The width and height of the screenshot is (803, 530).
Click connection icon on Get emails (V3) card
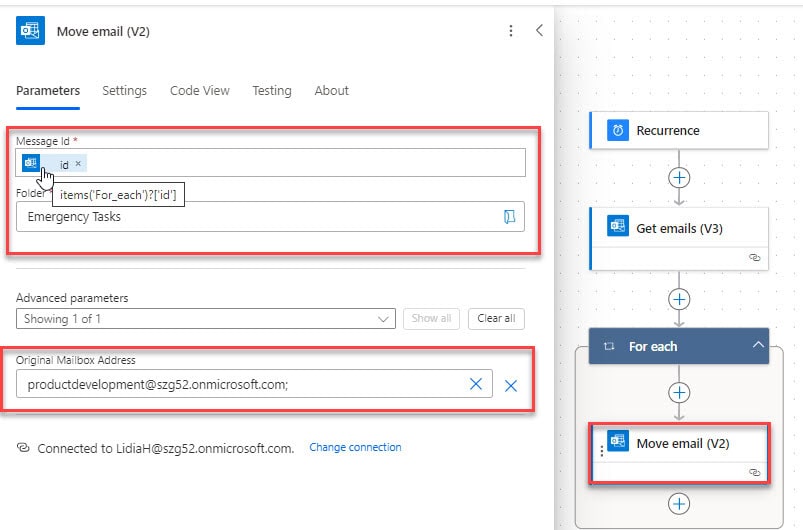[754, 258]
